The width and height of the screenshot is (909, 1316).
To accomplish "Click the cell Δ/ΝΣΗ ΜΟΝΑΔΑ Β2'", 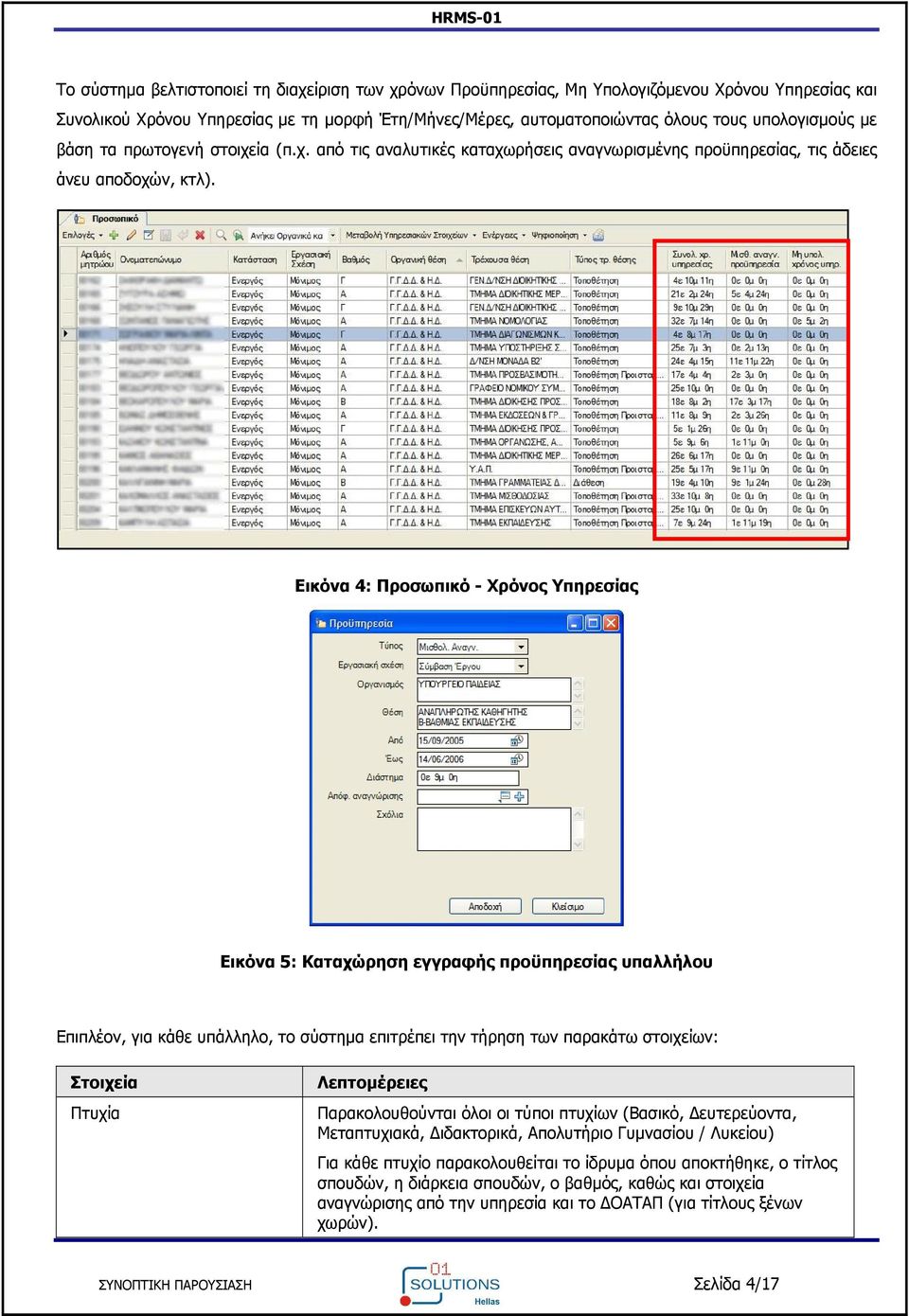I will click(519, 361).
